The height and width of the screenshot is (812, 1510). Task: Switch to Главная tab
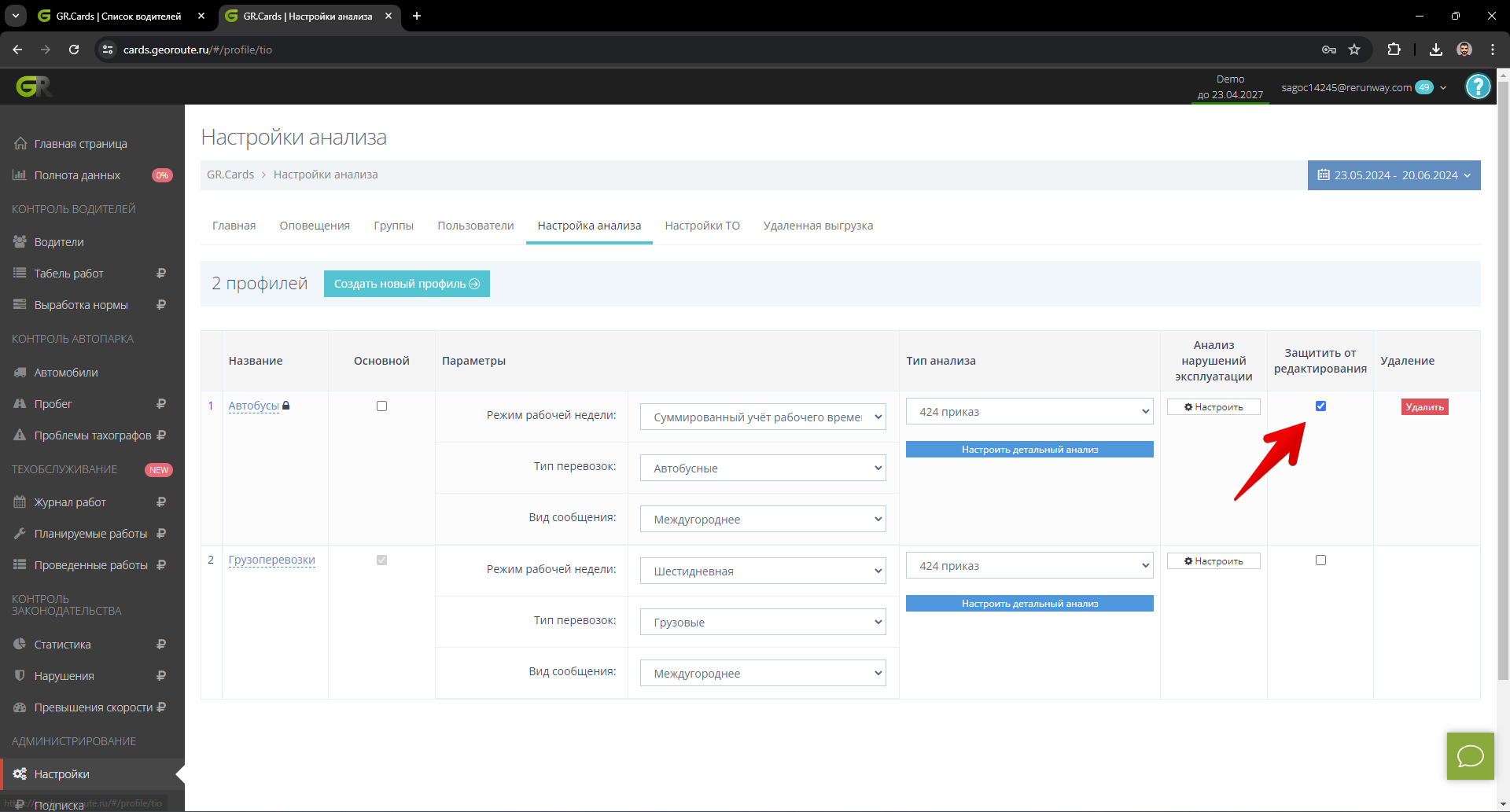point(234,226)
